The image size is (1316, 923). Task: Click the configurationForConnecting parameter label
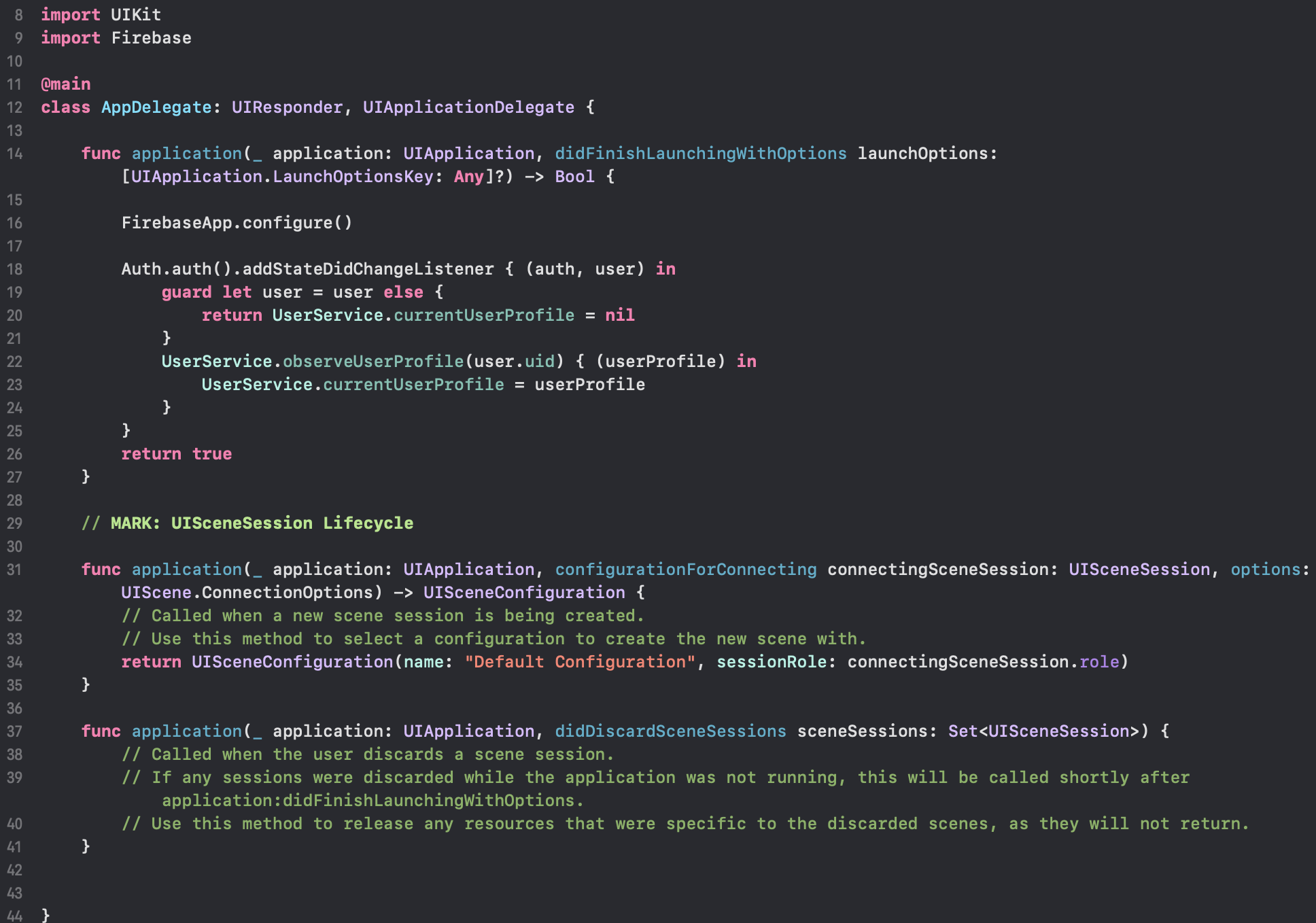pyautogui.click(x=685, y=570)
